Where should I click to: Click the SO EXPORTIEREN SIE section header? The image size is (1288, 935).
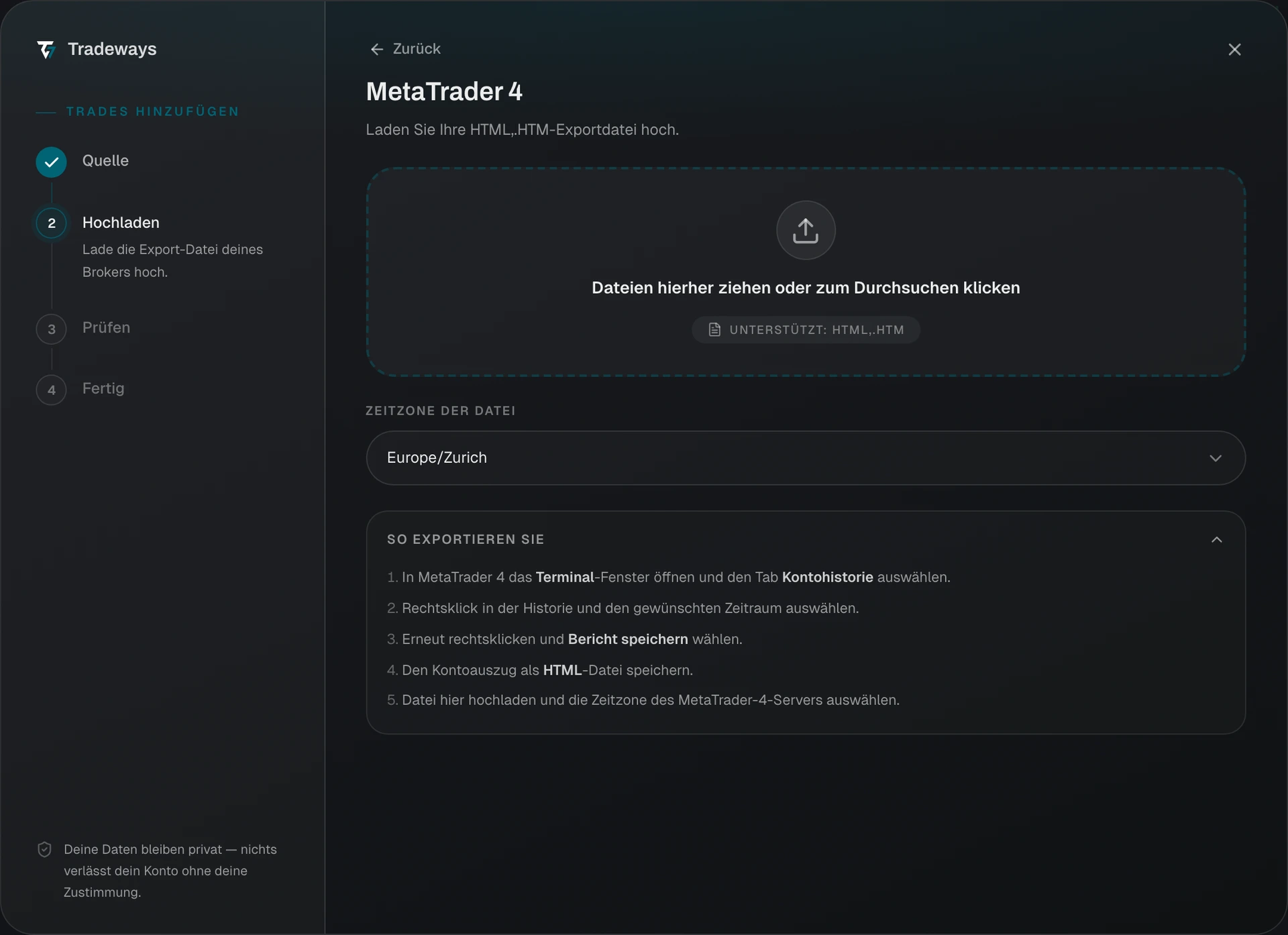pos(466,540)
